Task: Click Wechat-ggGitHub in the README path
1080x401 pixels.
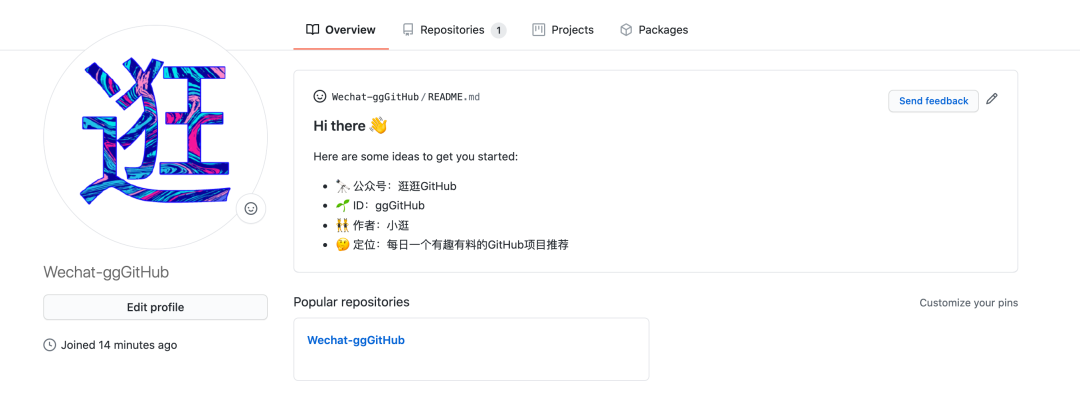Action: point(375,97)
